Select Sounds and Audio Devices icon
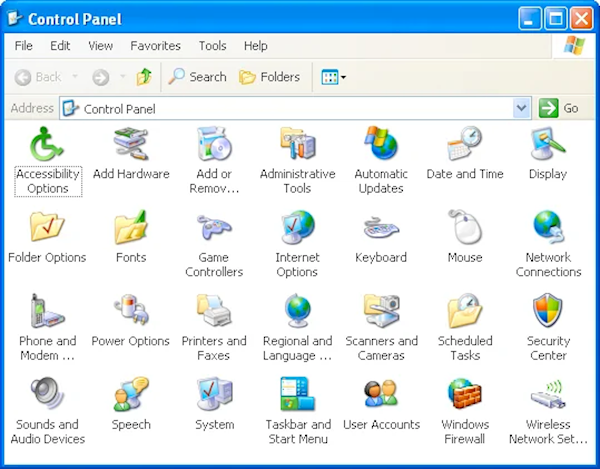The height and width of the screenshot is (469, 600). pyautogui.click(x=47, y=396)
